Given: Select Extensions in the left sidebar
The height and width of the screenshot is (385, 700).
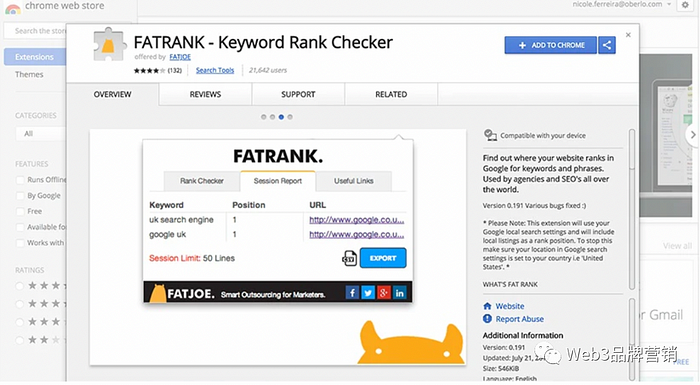Looking at the screenshot, I should 35,57.
